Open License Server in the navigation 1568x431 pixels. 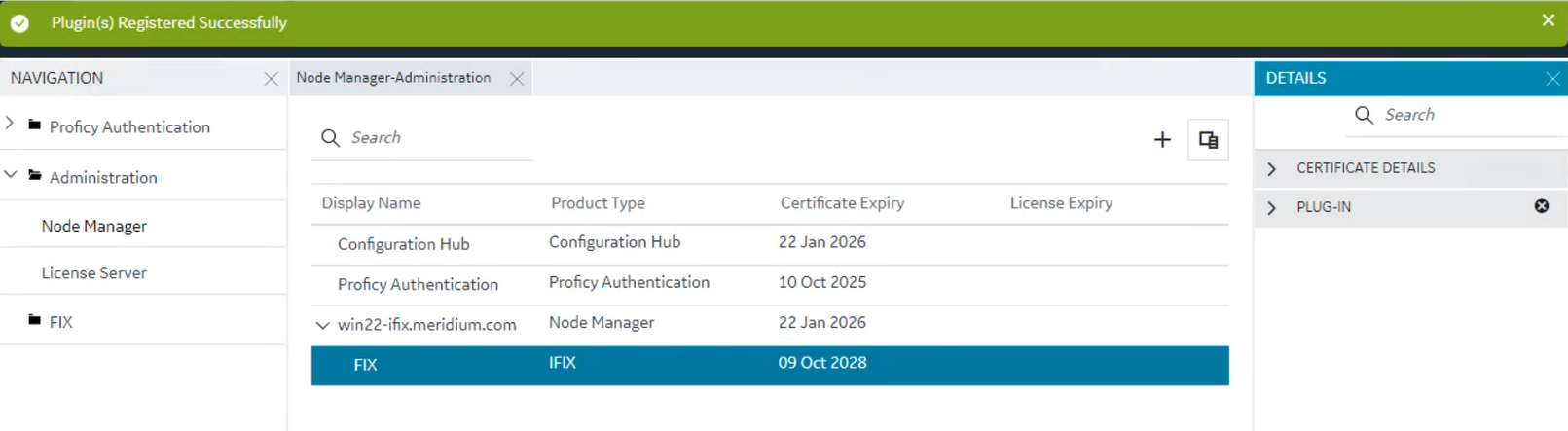click(94, 273)
